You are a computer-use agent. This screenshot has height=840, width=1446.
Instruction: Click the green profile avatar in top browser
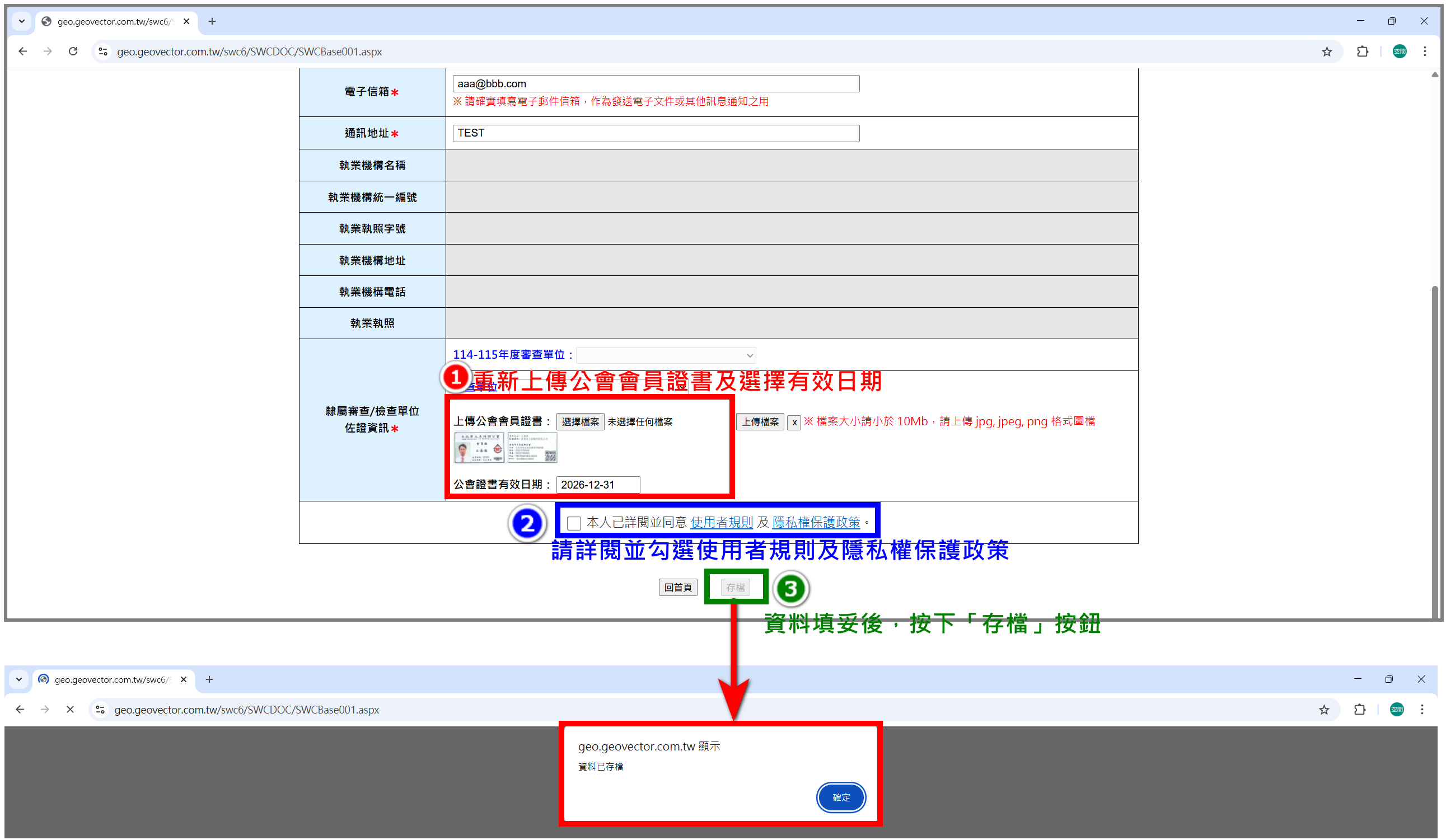[1399, 51]
